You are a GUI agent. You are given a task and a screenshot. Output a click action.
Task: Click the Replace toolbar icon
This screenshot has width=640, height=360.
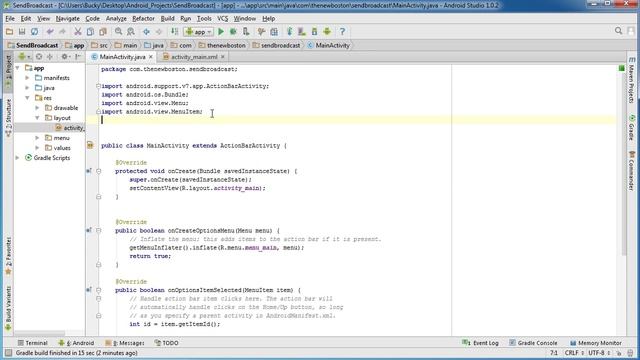(131, 31)
